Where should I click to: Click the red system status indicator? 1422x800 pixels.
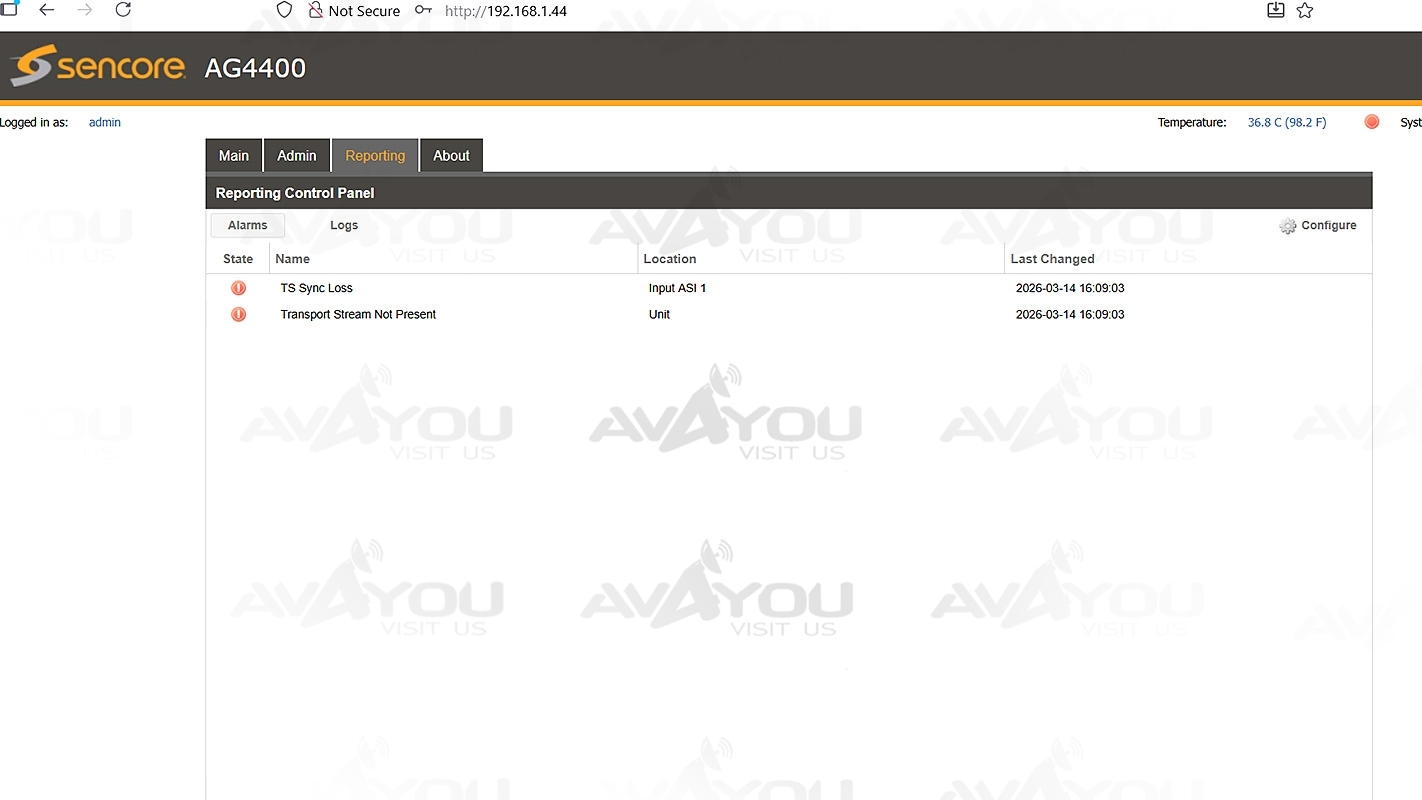pyautogui.click(x=1371, y=122)
